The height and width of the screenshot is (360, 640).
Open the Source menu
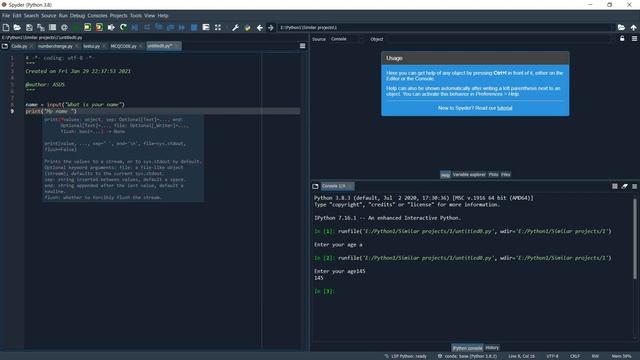(x=49, y=16)
